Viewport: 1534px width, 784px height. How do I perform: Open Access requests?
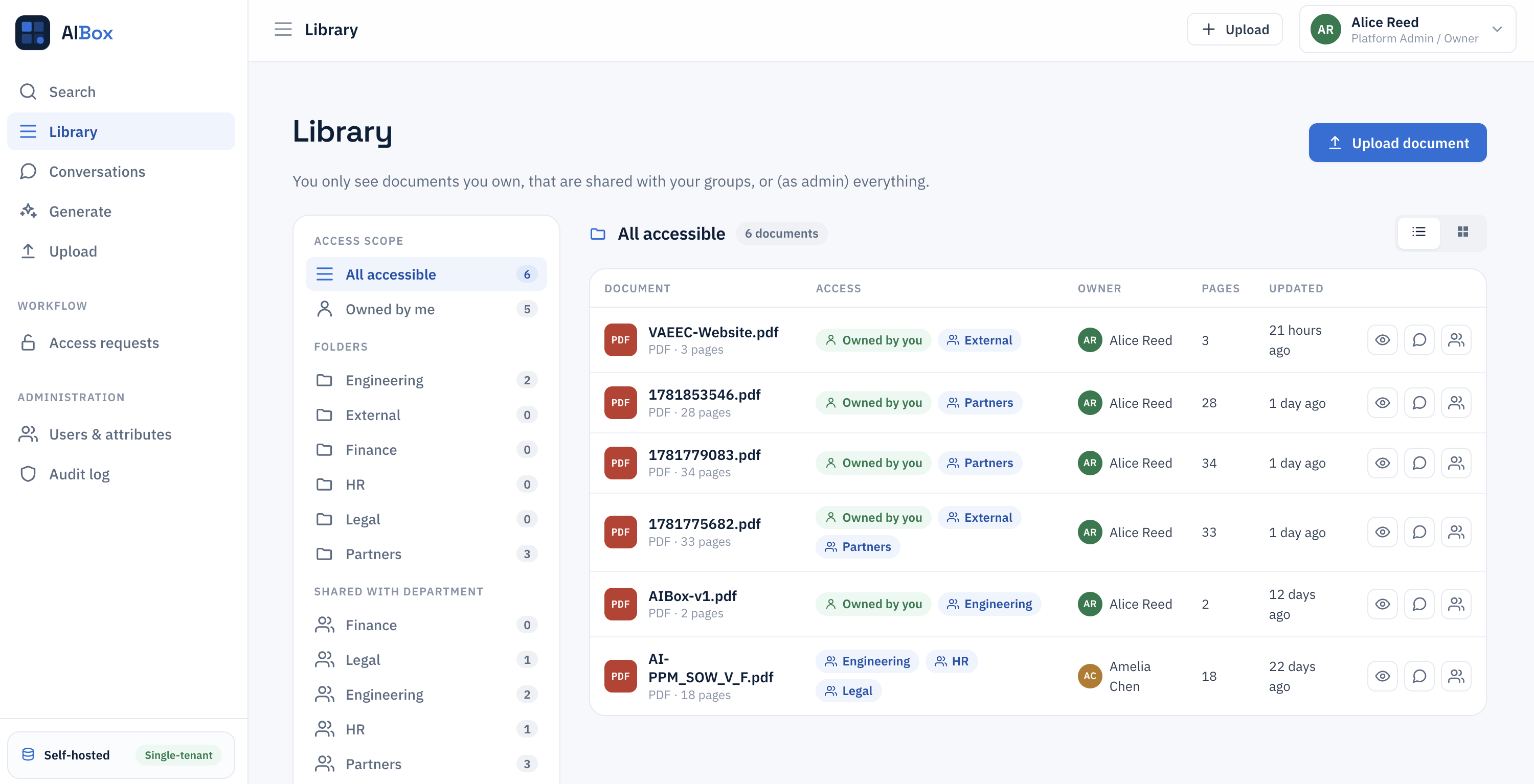121,343
